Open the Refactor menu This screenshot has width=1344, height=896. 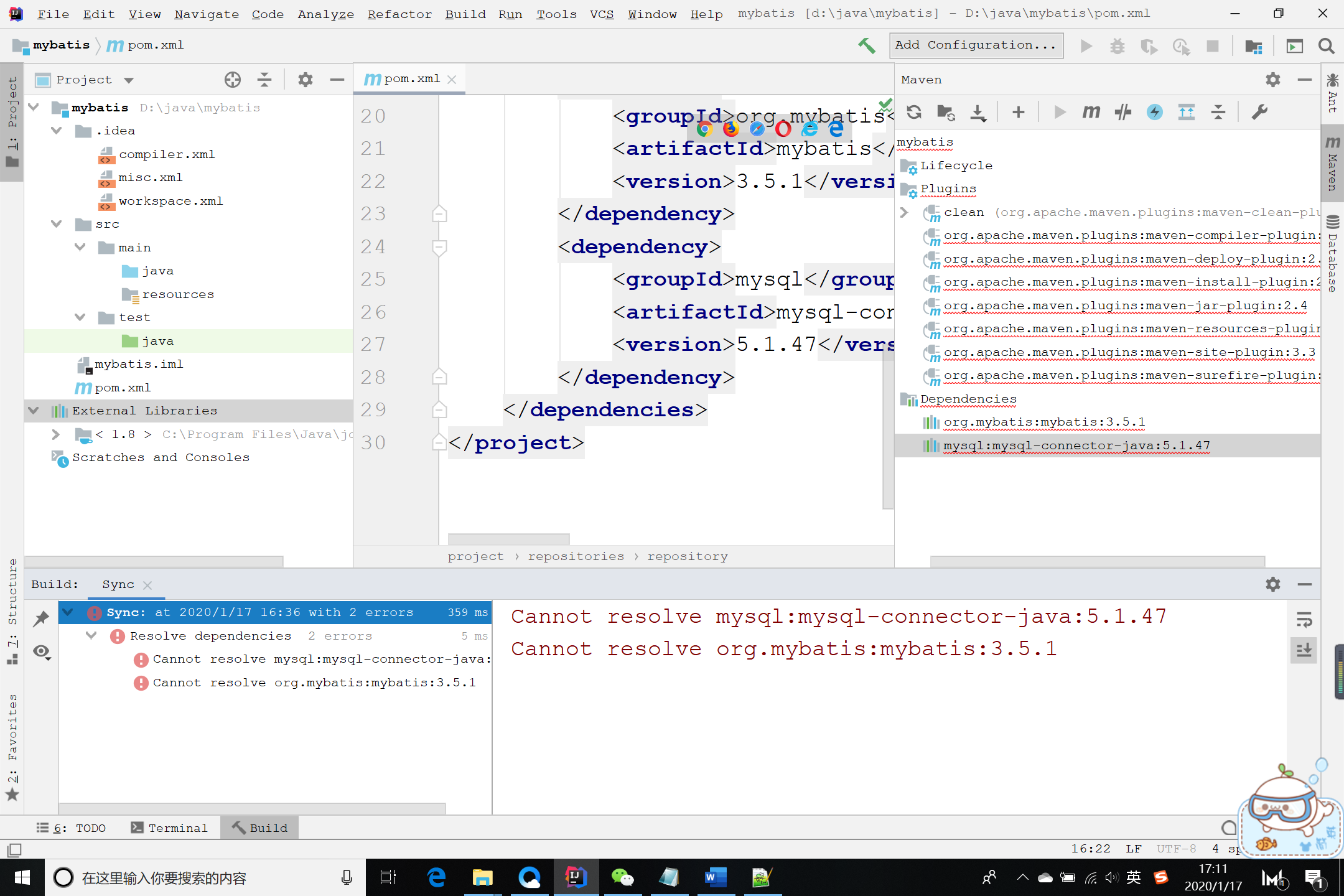tap(399, 14)
